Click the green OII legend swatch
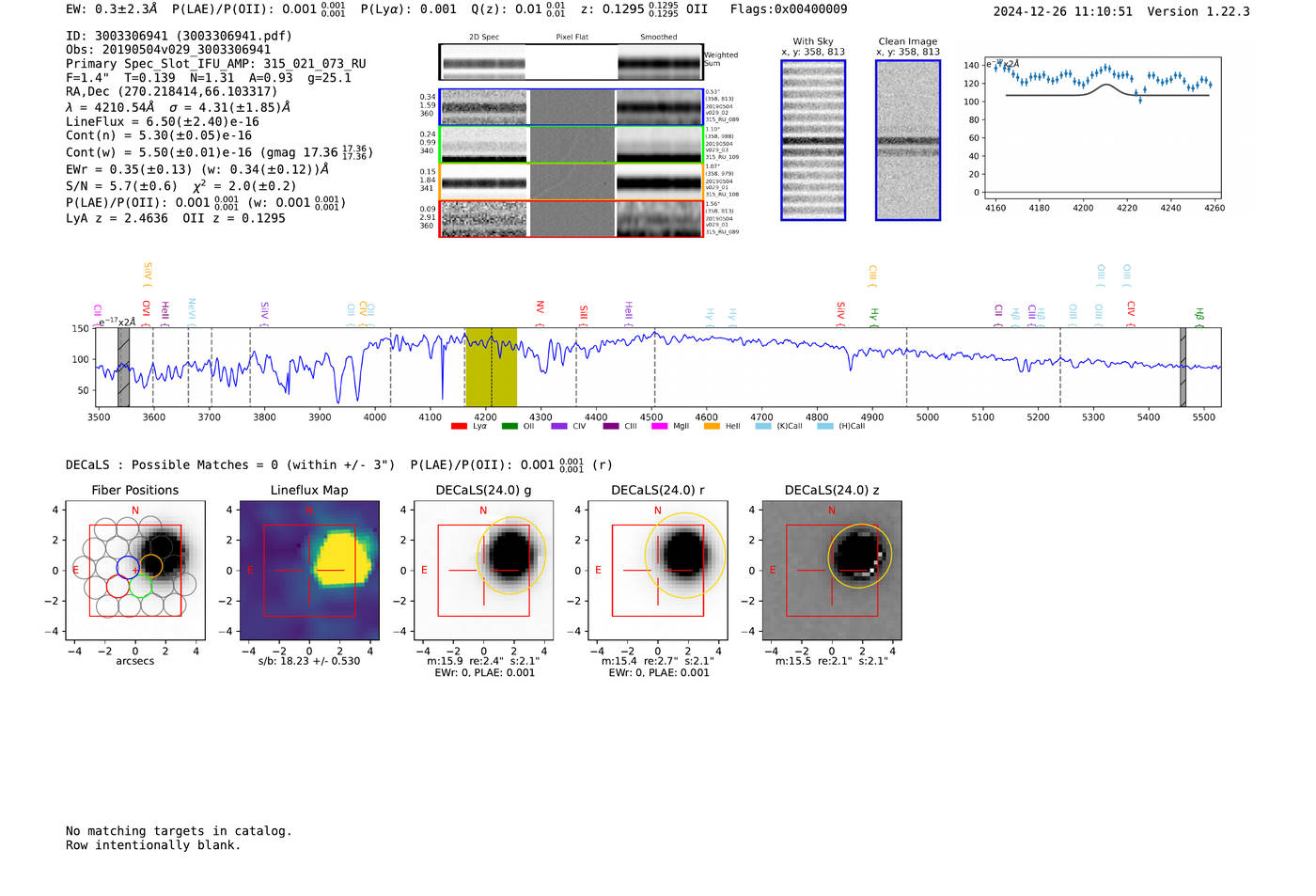1316x896 pixels. 509,426
